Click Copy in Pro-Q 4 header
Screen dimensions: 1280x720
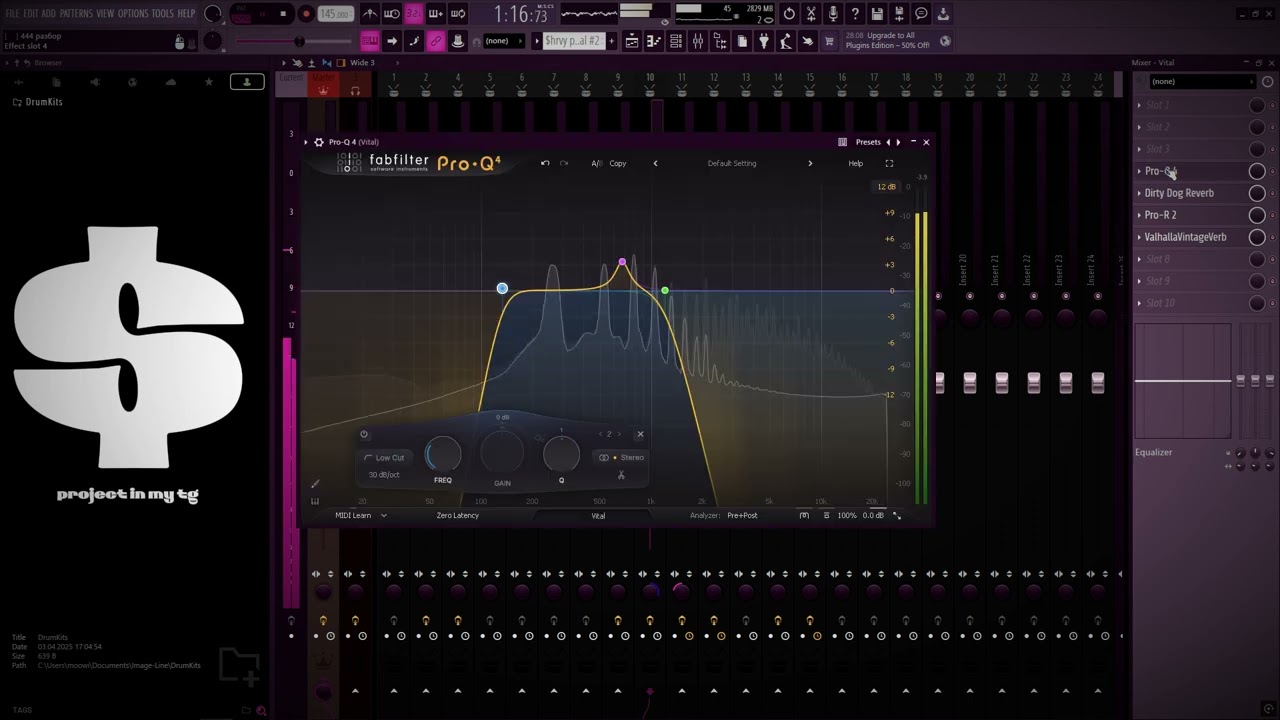point(618,163)
